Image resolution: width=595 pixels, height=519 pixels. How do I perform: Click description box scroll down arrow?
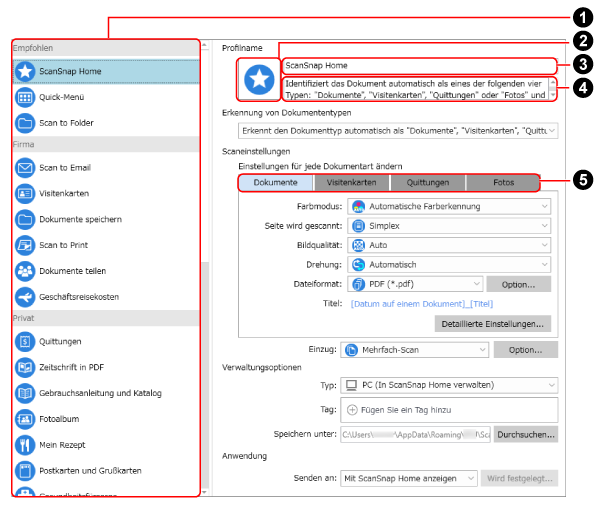pos(553,95)
